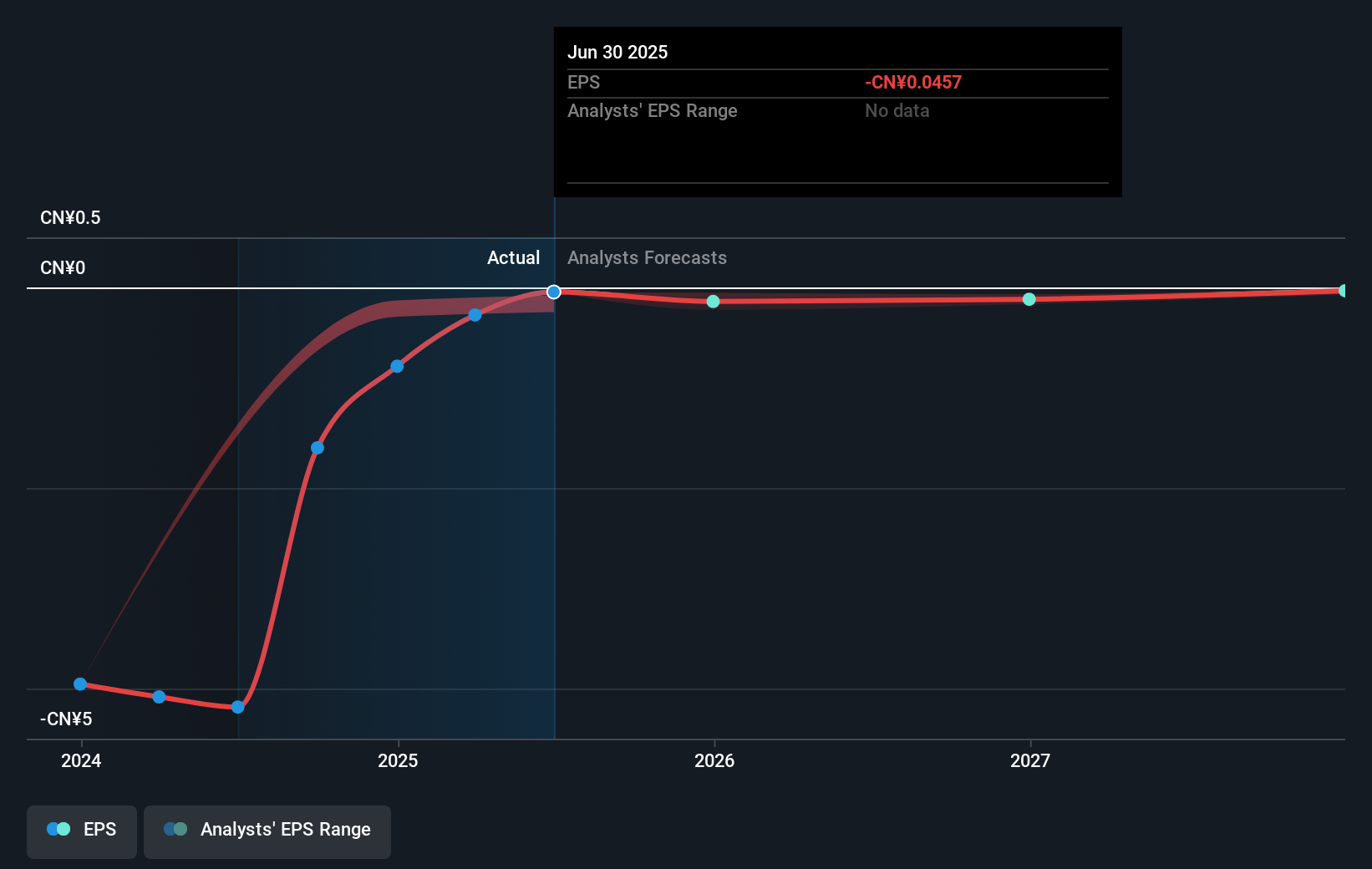1372x869 pixels.
Task: Click the -CN¥5 y-axis label
Action: [66, 719]
